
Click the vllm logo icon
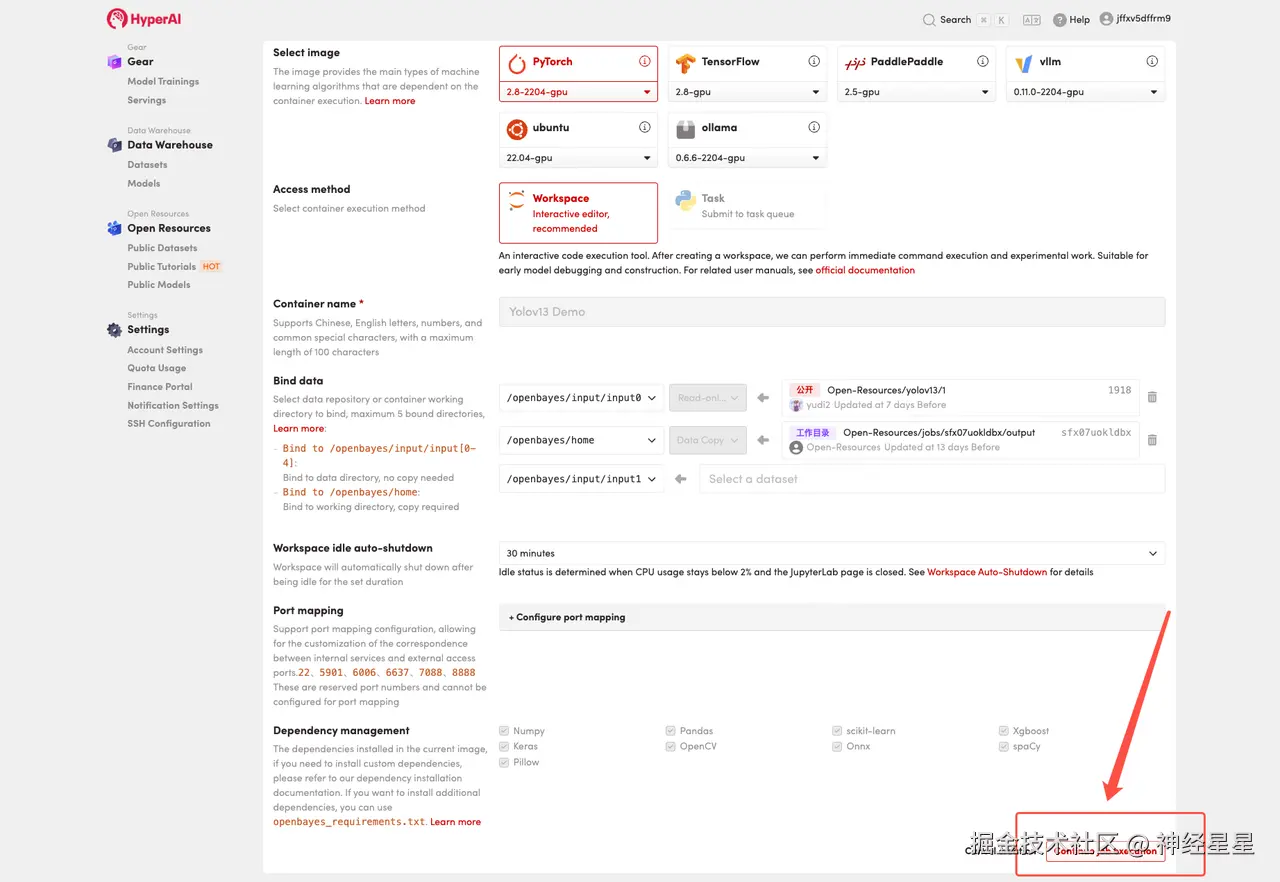pyautogui.click(x=1024, y=64)
